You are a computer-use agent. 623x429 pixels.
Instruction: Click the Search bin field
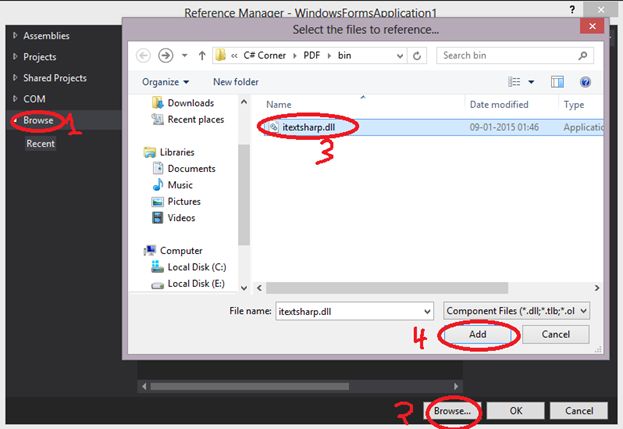[515, 56]
